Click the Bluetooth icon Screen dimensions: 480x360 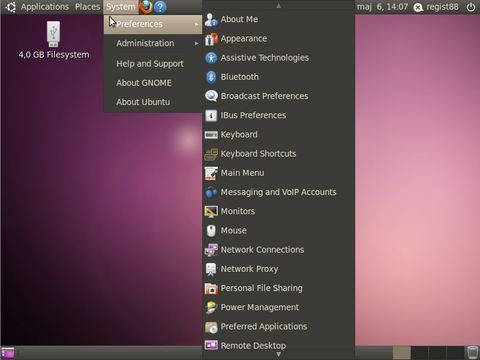click(211, 77)
